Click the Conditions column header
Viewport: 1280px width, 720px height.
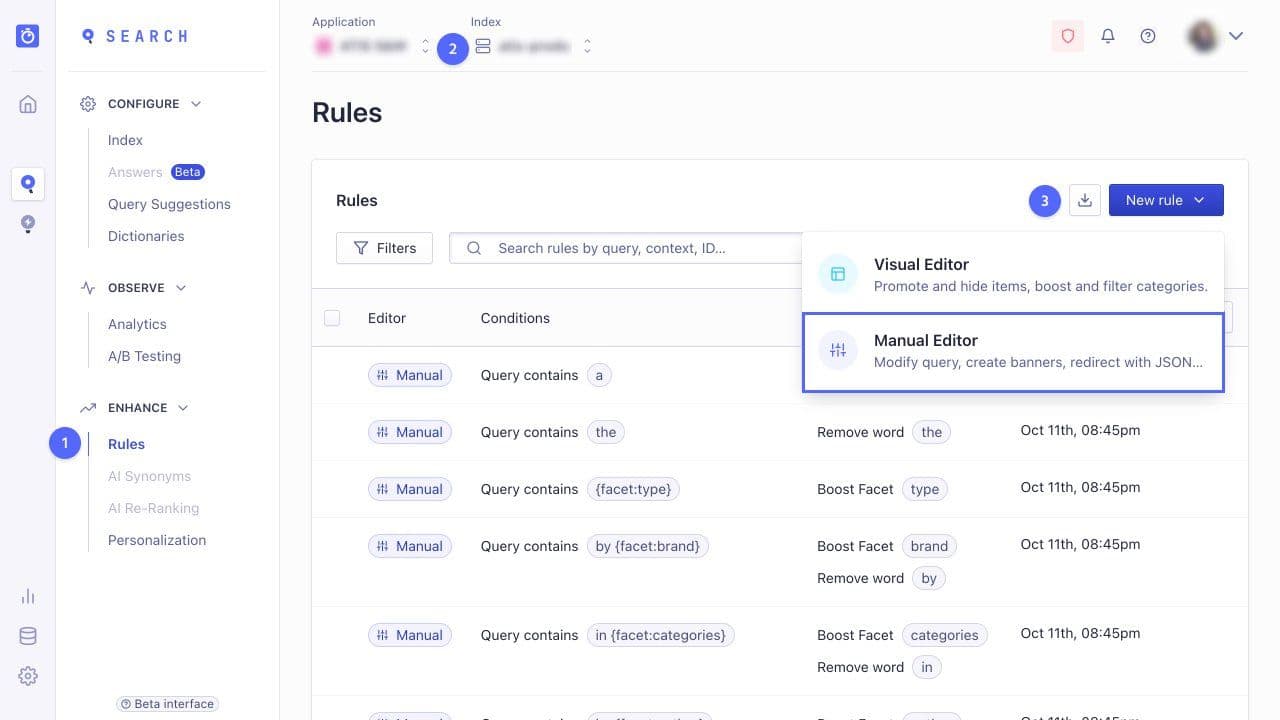pyautogui.click(x=515, y=318)
